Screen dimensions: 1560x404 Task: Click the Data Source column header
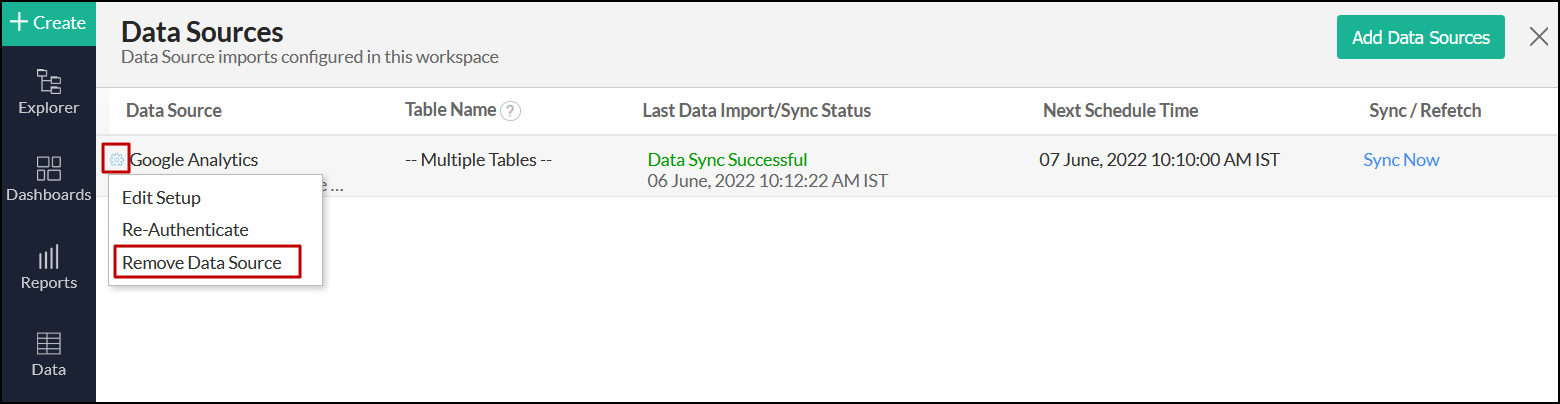[174, 111]
